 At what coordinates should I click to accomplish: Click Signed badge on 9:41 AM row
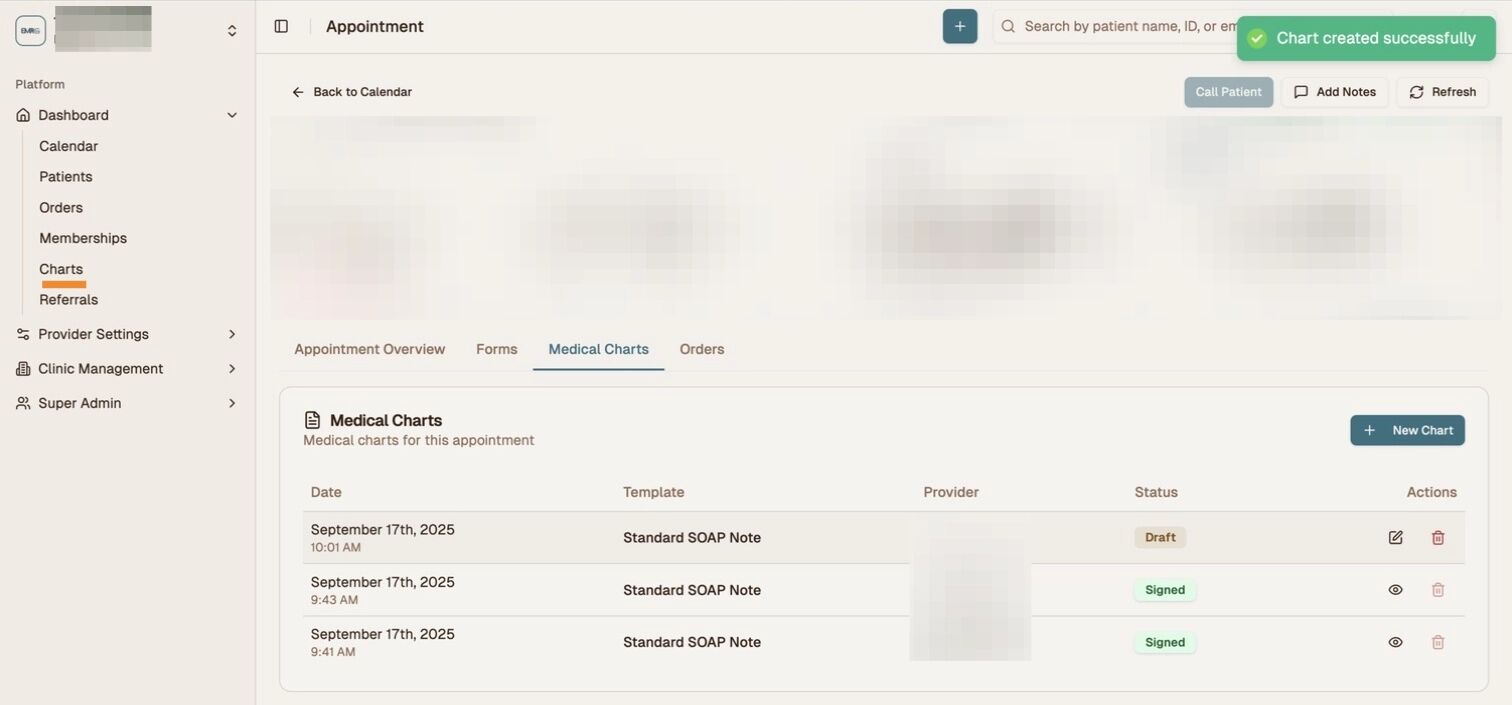pyautogui.click(x=1165, y=642)
